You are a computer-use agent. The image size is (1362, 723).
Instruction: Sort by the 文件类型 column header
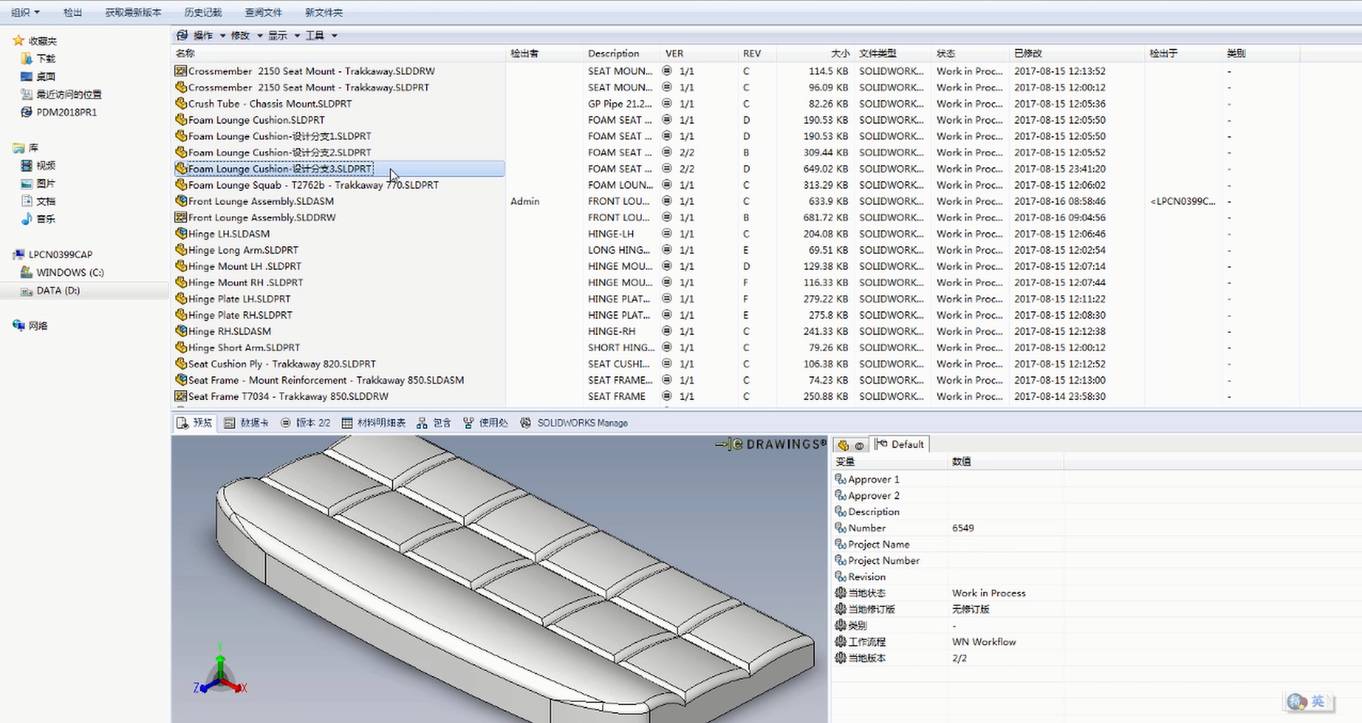point(878,53)
